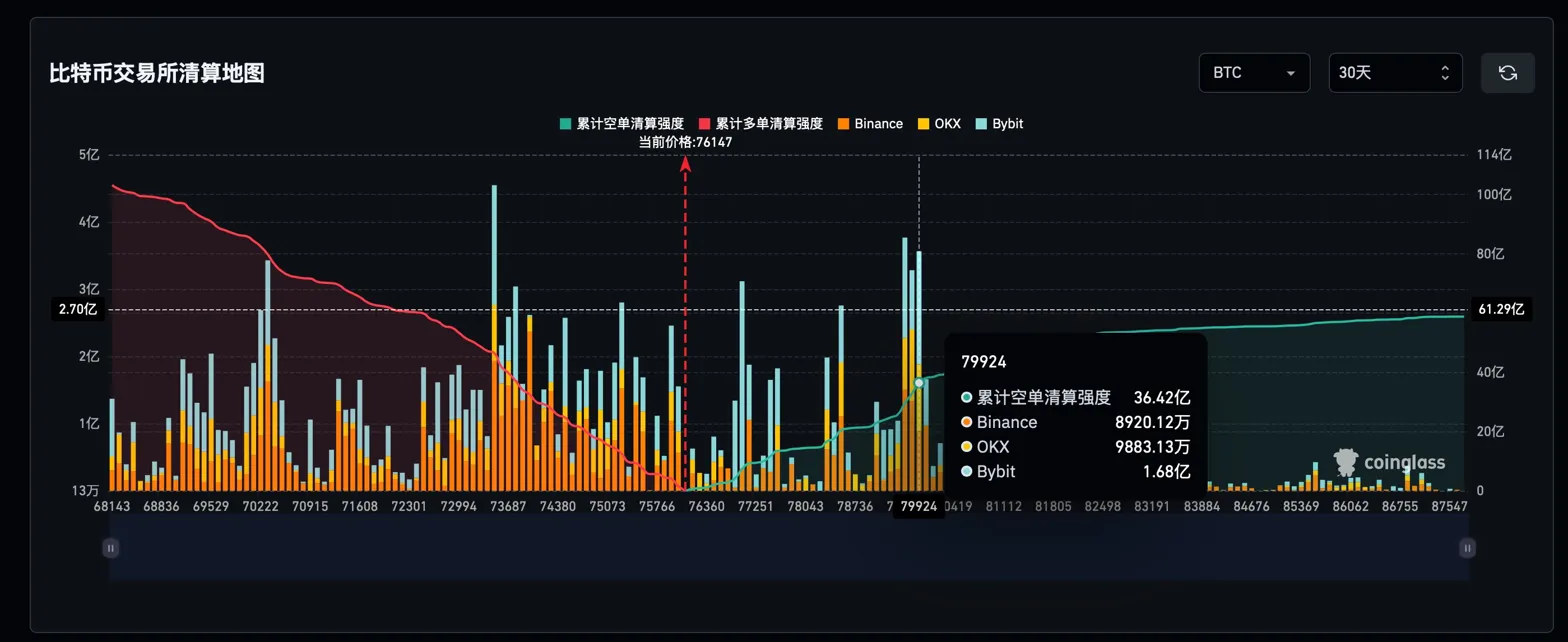This screenshot has height=642, width=1568.
Task: Click the 79924 heading in the tooltip
Action: [984, 362]
